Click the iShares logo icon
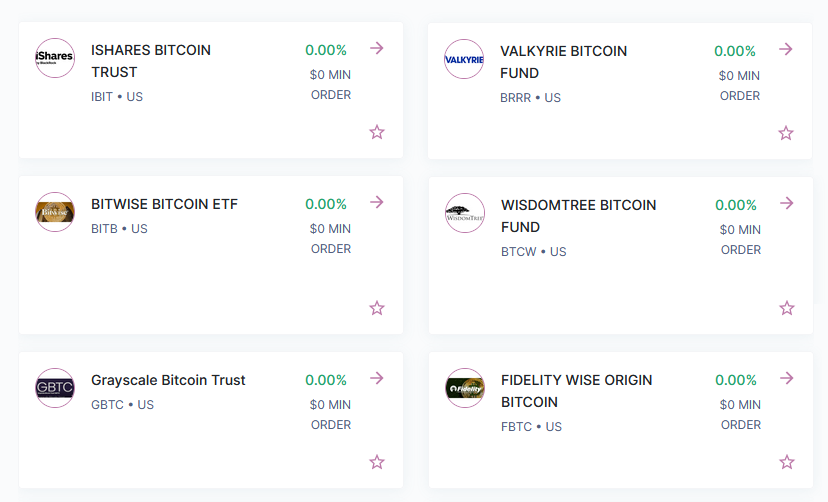 pos(55,58)
